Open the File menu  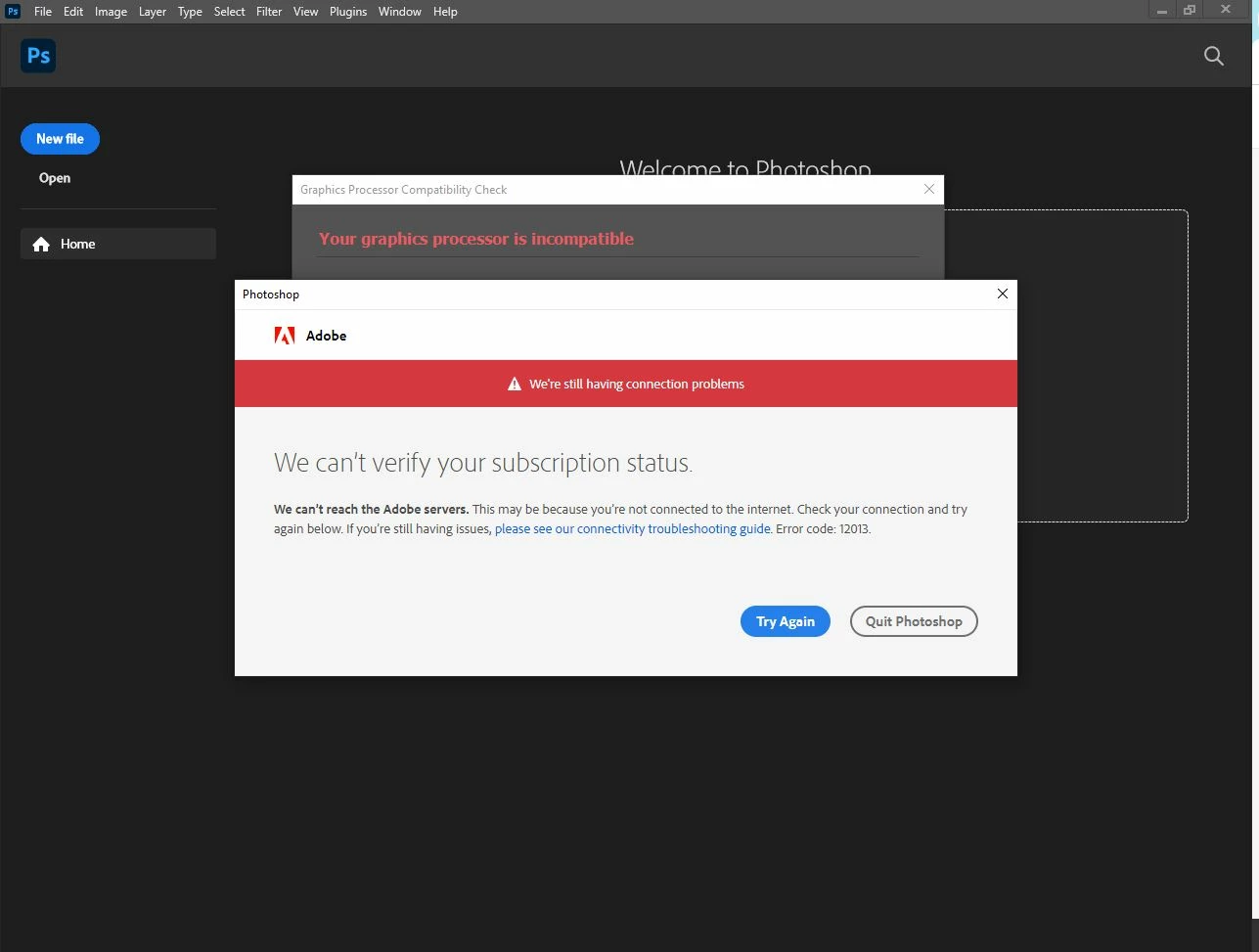pyautogui.click(x=43, y=12)
